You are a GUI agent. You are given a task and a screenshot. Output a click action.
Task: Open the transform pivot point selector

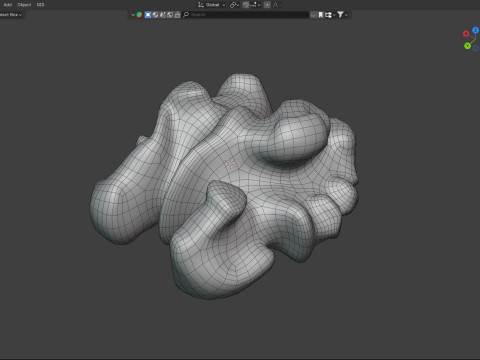point(234,5)
